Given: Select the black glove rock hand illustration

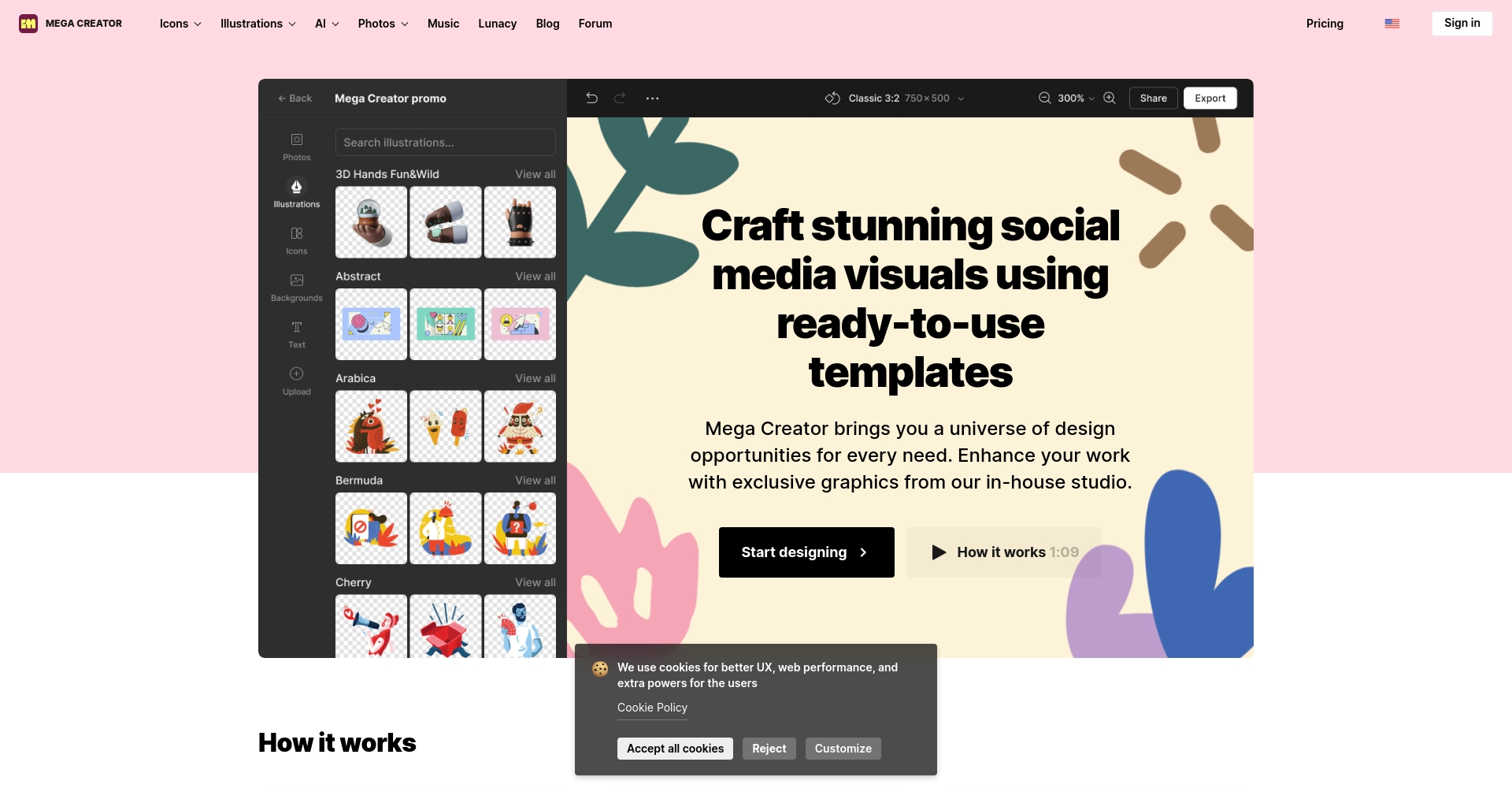Looking at the screenshot, I should [x=520, y=222].
